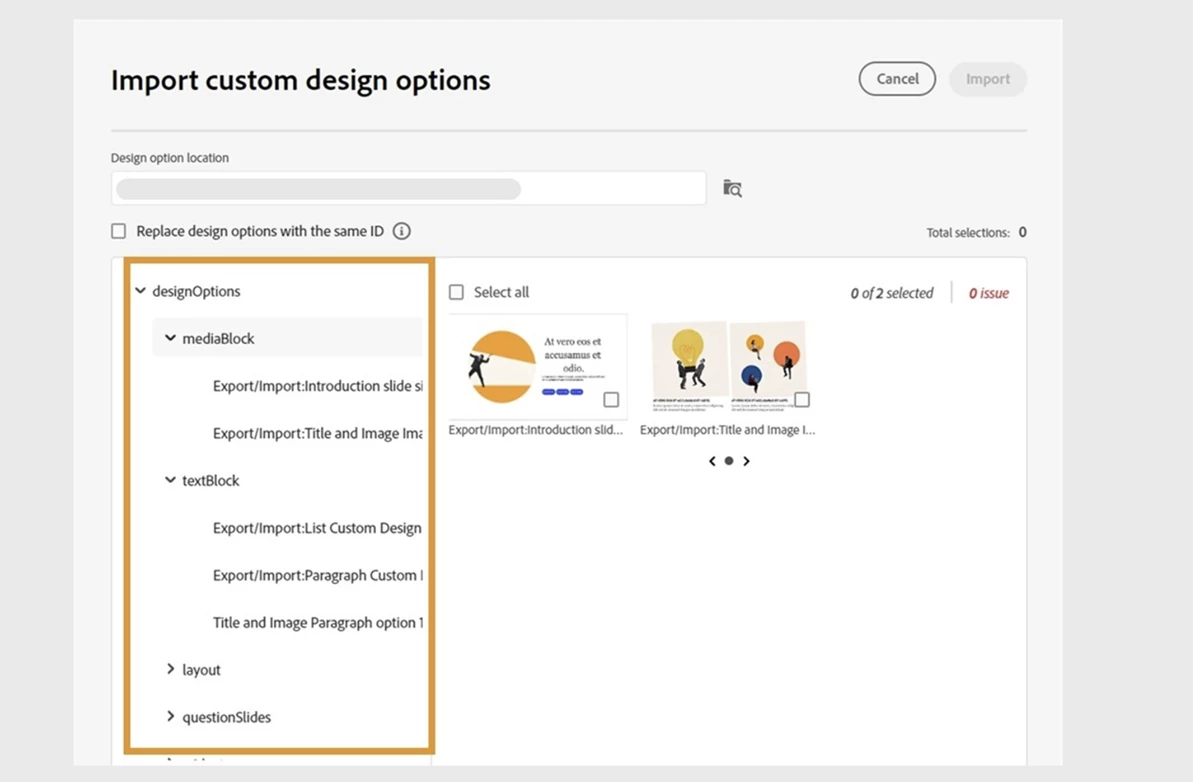Screen dimensions: 1193x782
Task: Tick checkbox on Title and Image thumbnail
Action: [x=802, y=399]
